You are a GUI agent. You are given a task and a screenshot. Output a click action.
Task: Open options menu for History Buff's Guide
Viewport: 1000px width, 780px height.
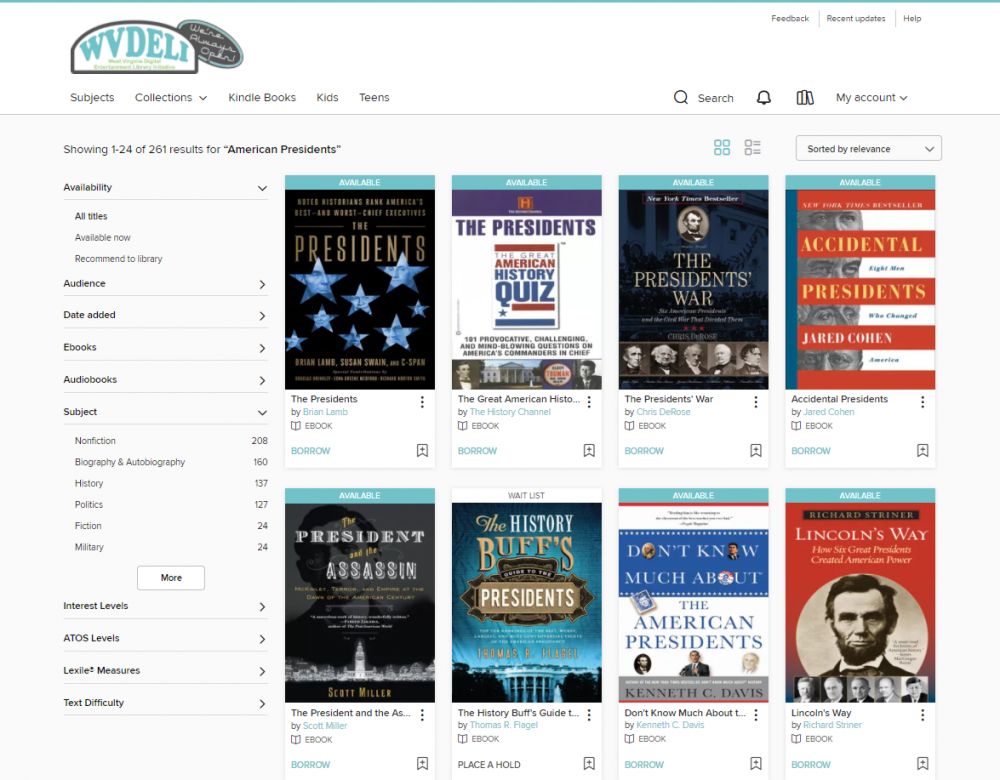coord(589,715)
